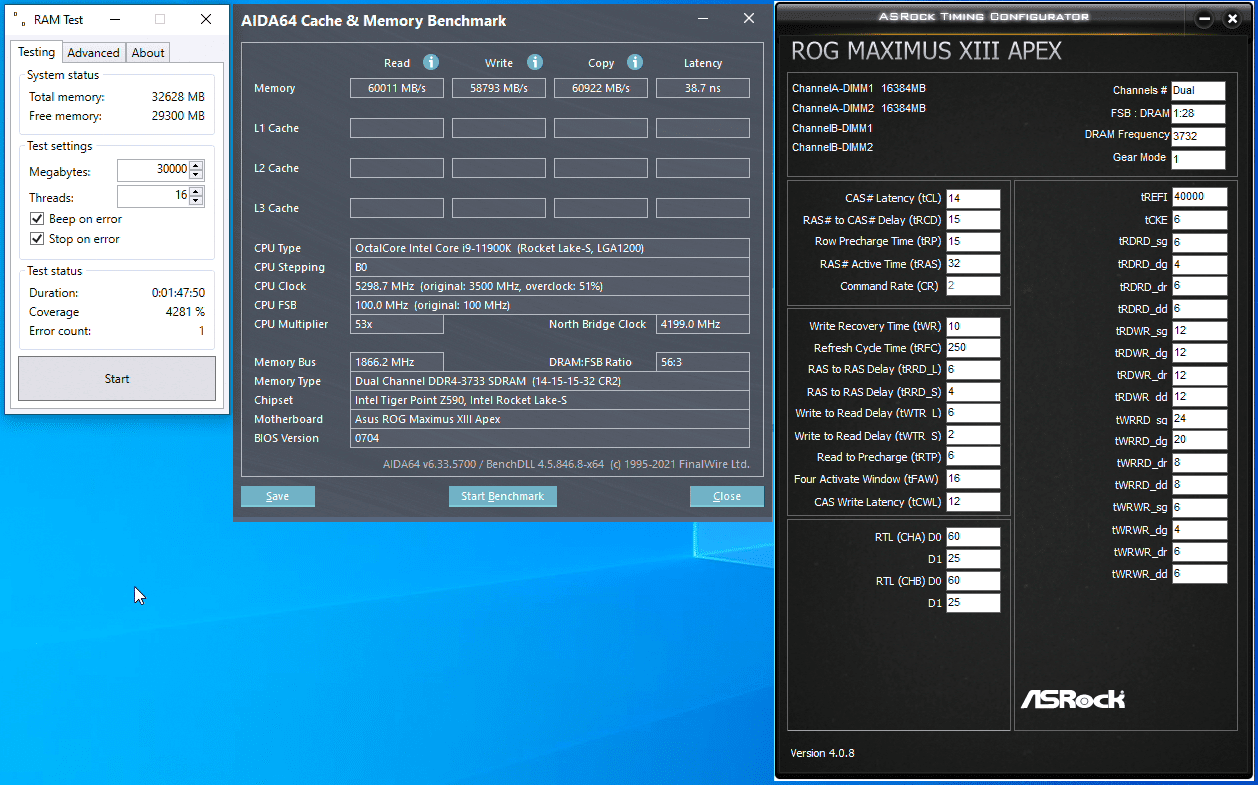The height and width of the screenshot is (785, 1258).
Task: Toggle Stop on error checkbox
Action: (37, 239)
